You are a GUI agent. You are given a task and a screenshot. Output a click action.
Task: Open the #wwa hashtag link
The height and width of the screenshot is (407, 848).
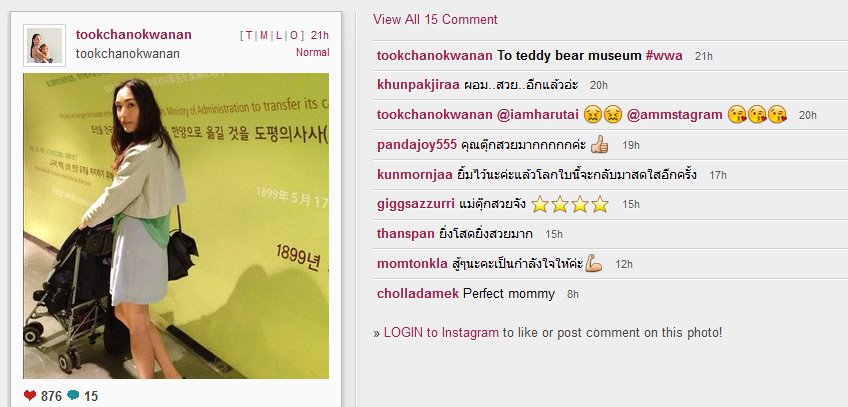coord(664,55)
